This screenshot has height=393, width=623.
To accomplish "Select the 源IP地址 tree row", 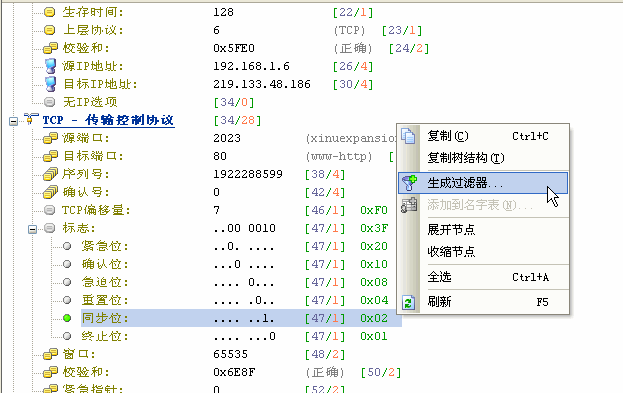I will 93,66.
